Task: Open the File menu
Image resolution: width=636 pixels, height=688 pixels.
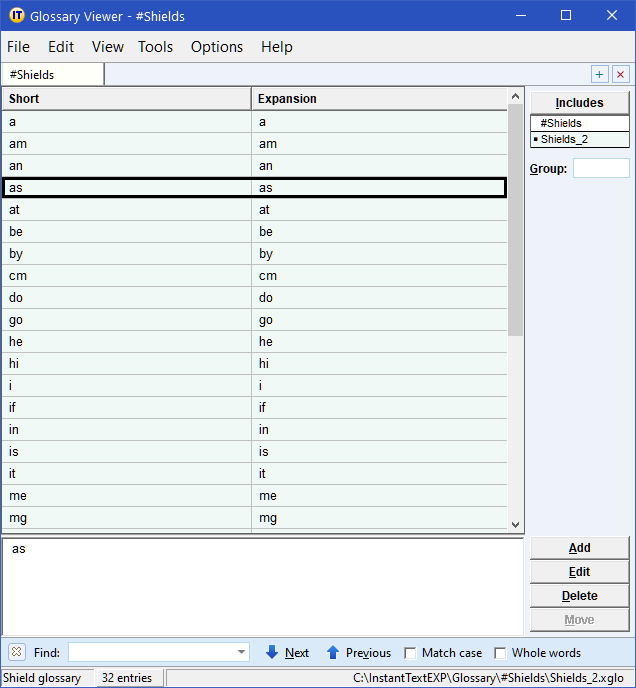Action: pos(18,47)
